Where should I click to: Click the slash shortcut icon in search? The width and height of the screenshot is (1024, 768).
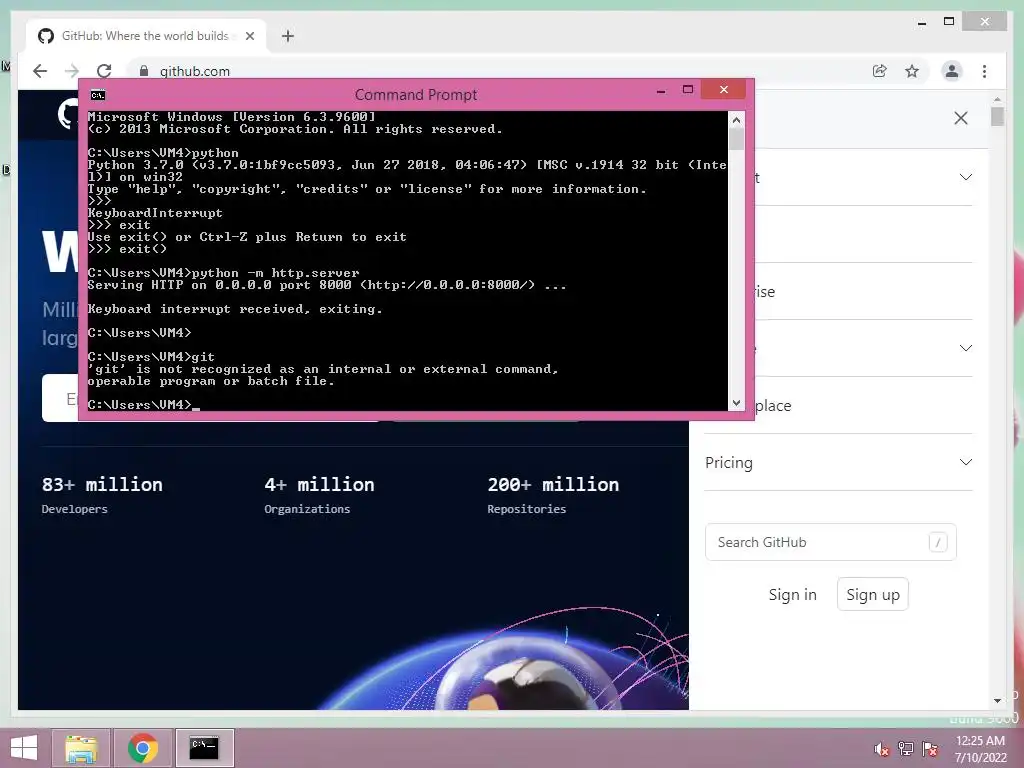[938, 542]
